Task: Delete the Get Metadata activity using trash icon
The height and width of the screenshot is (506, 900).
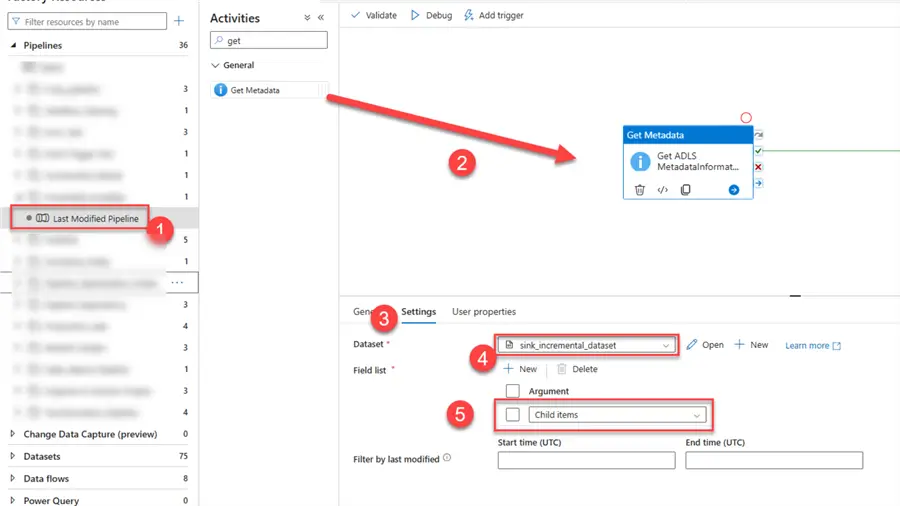Action: (x=640, y=190)
